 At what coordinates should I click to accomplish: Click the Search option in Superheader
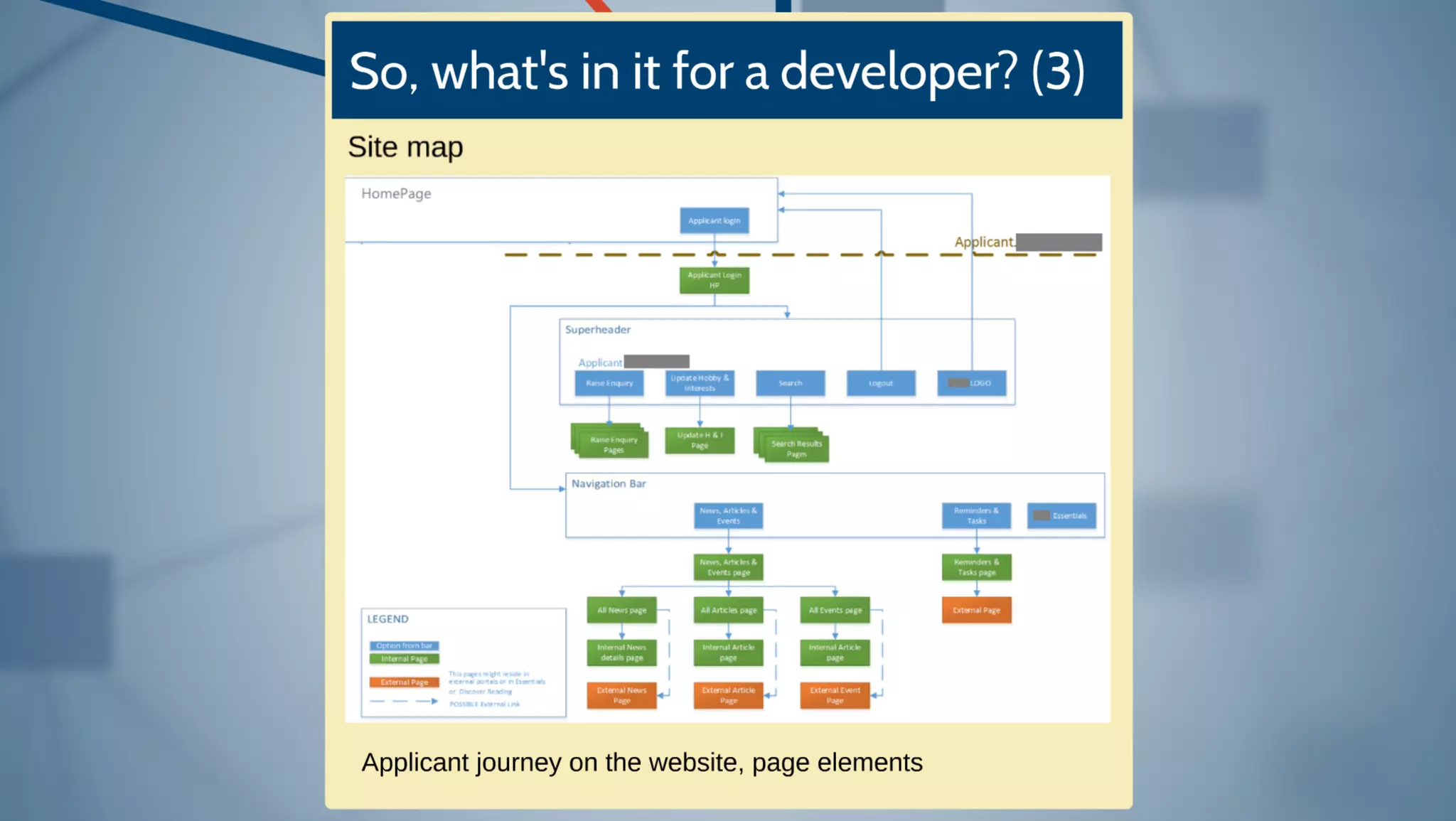(790, 383)
